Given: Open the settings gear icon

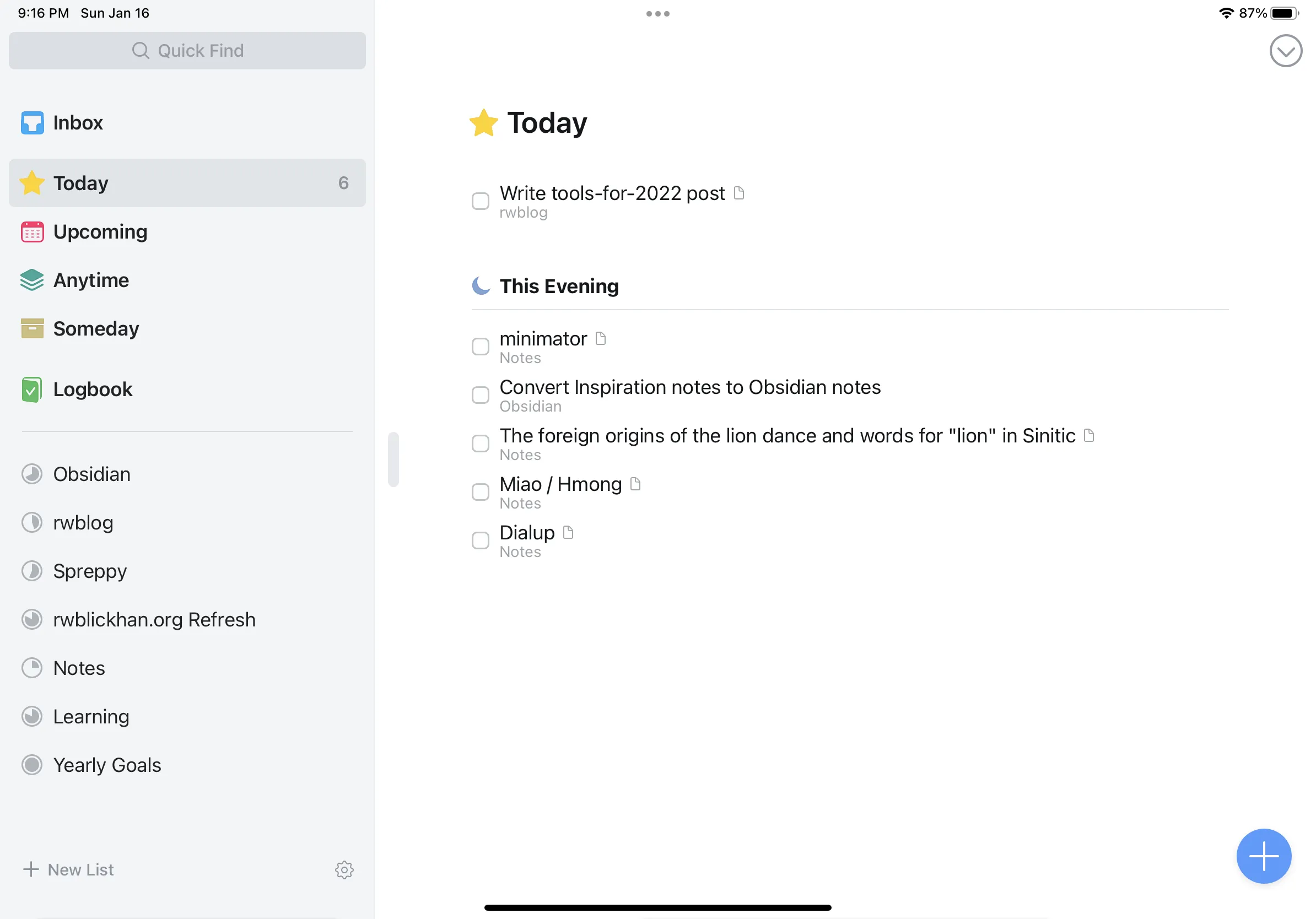Looking at the screenshot, I should (345, 869).
